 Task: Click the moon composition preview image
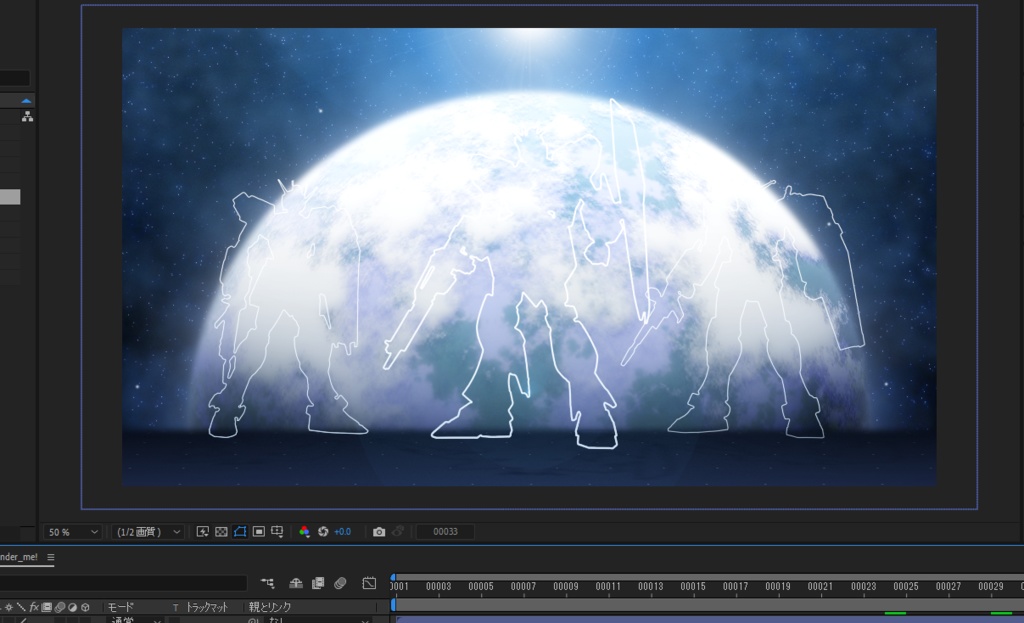[529, 257]
